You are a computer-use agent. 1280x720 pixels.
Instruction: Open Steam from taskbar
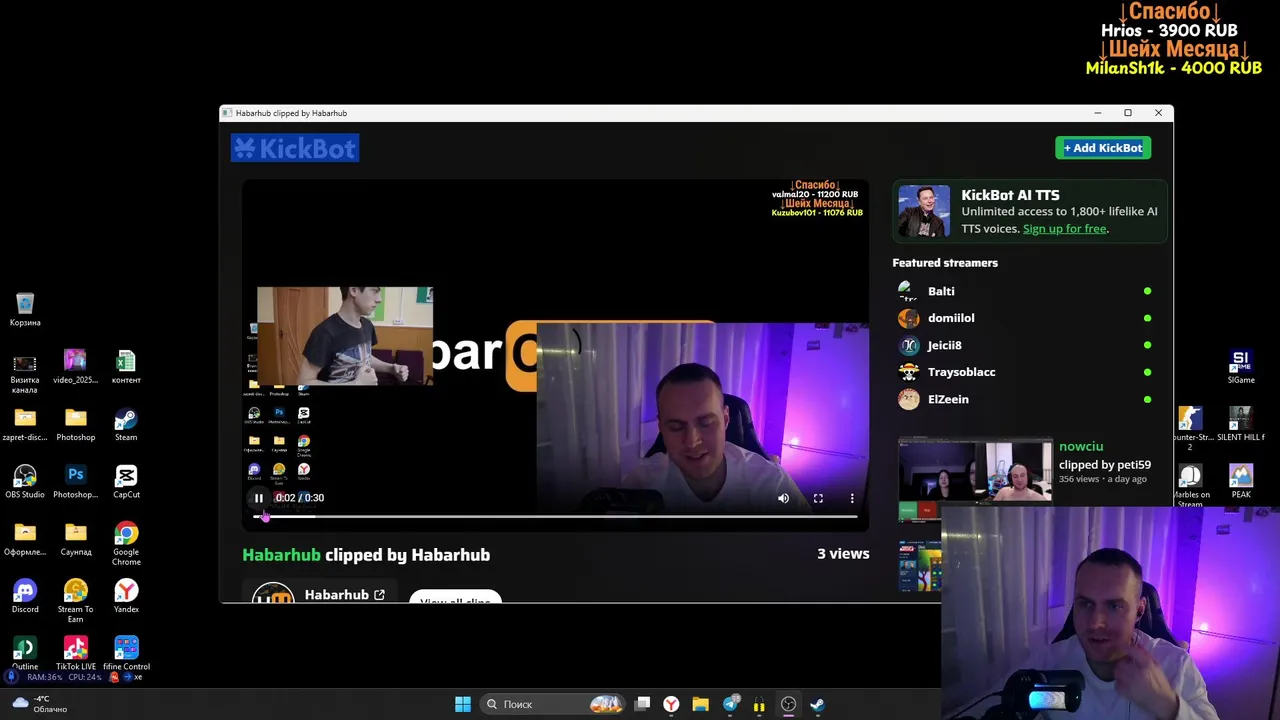click(x=817, y=704)
